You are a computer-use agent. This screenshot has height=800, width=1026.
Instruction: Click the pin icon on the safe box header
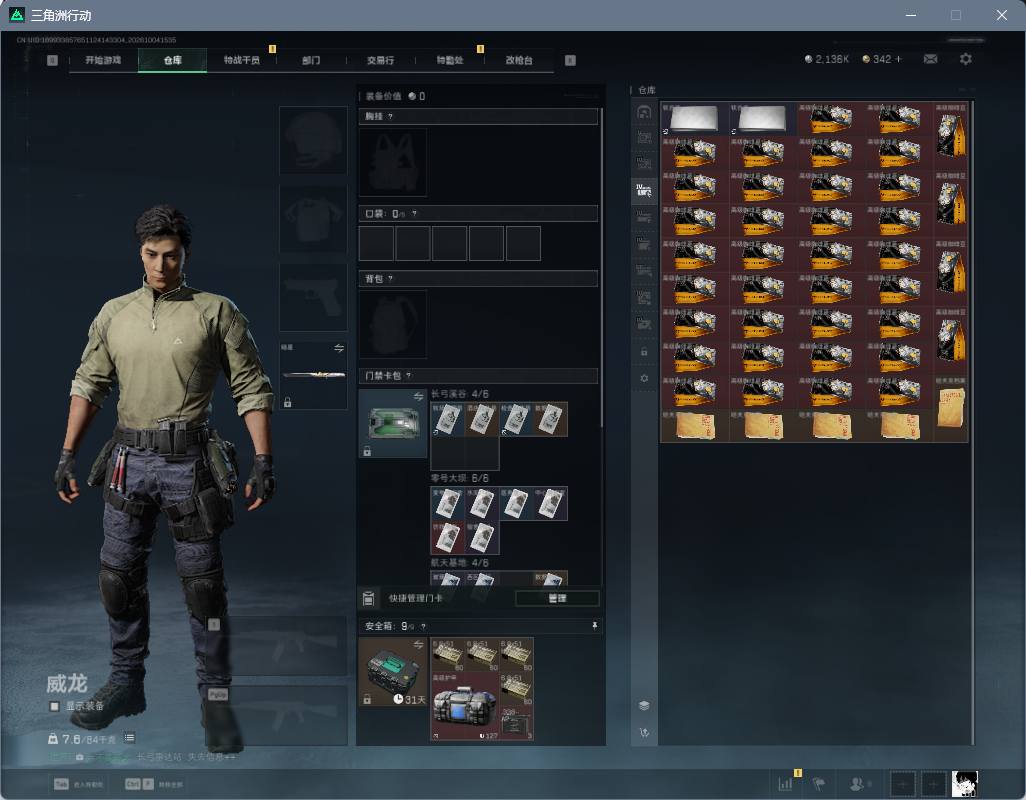click(x=594, y=626)
